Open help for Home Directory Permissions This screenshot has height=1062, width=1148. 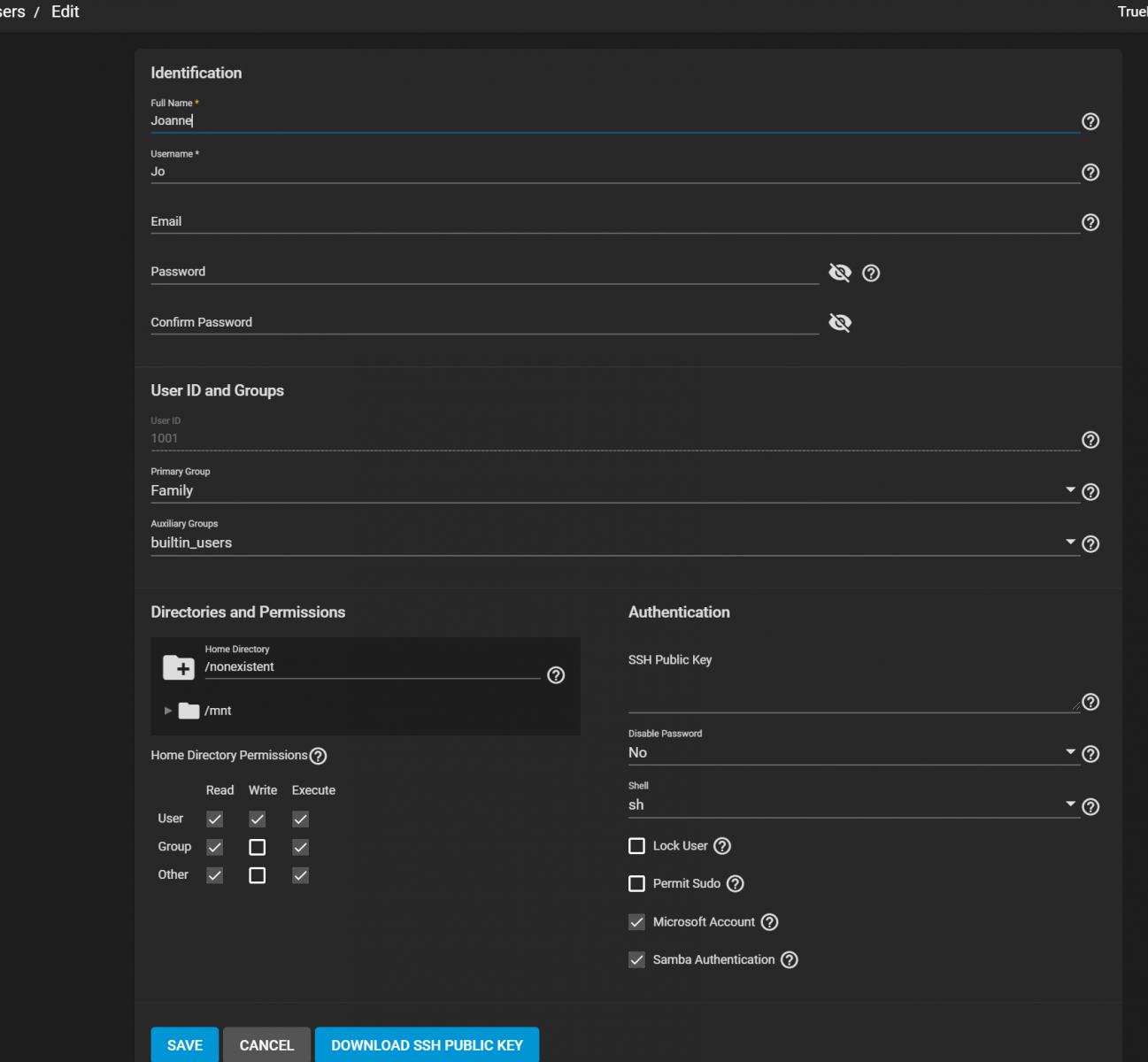coord(319,756)
